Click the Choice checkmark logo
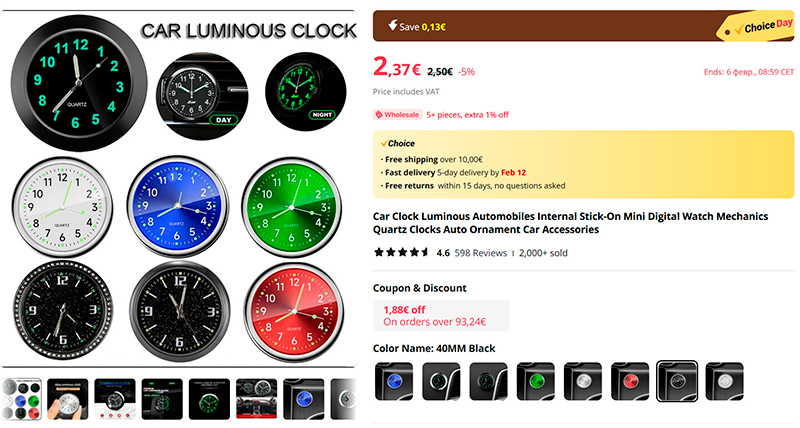Image resolution: width=800 pixels, height=428 pixels. (397, 143)
